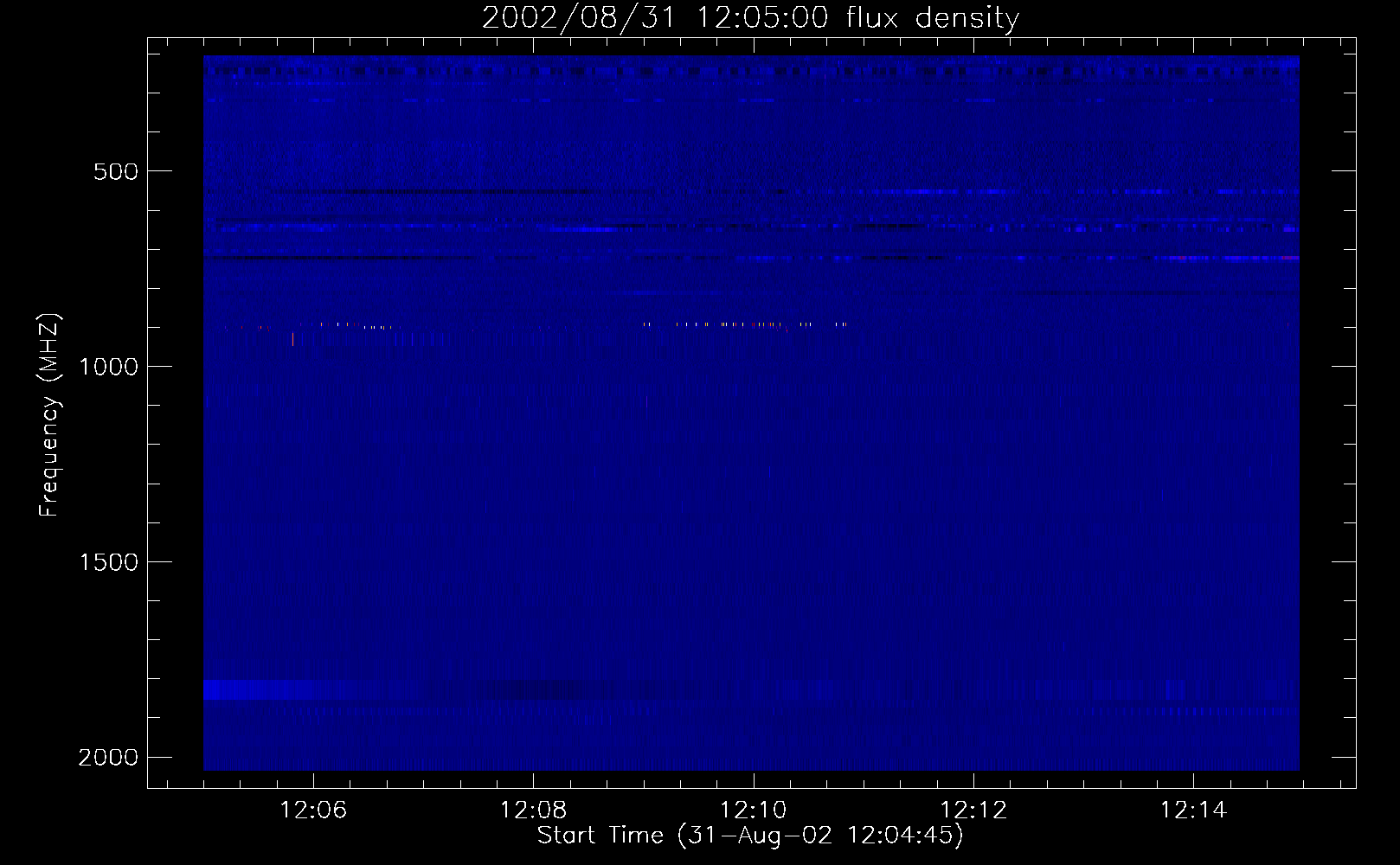Click the 12:14 time tick label
Viewport: 1400px width, 865px height.
(x=1193, y=811)
